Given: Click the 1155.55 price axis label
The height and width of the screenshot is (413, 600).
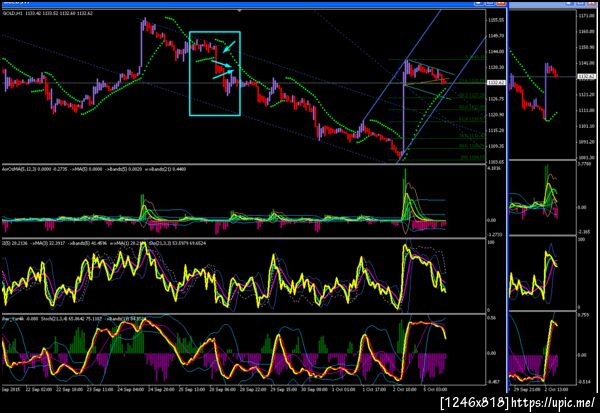Looking at the screenshot, I should coord(496,20).
